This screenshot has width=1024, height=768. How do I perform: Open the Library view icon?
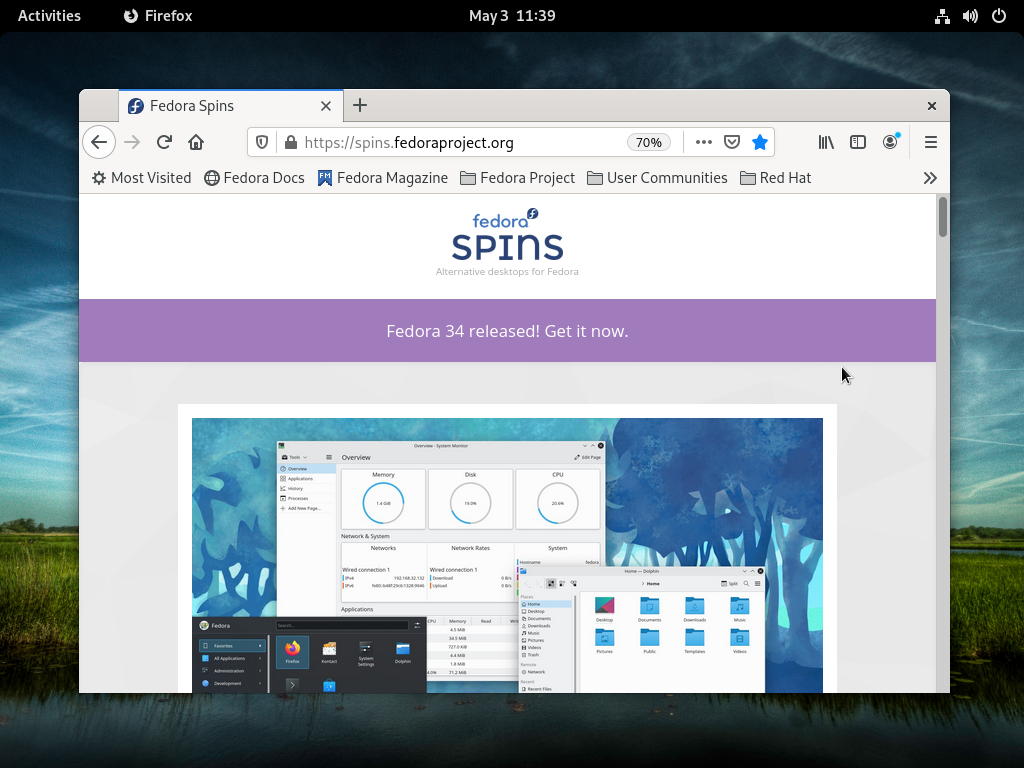pyautogui.click(x=826, y=142)
